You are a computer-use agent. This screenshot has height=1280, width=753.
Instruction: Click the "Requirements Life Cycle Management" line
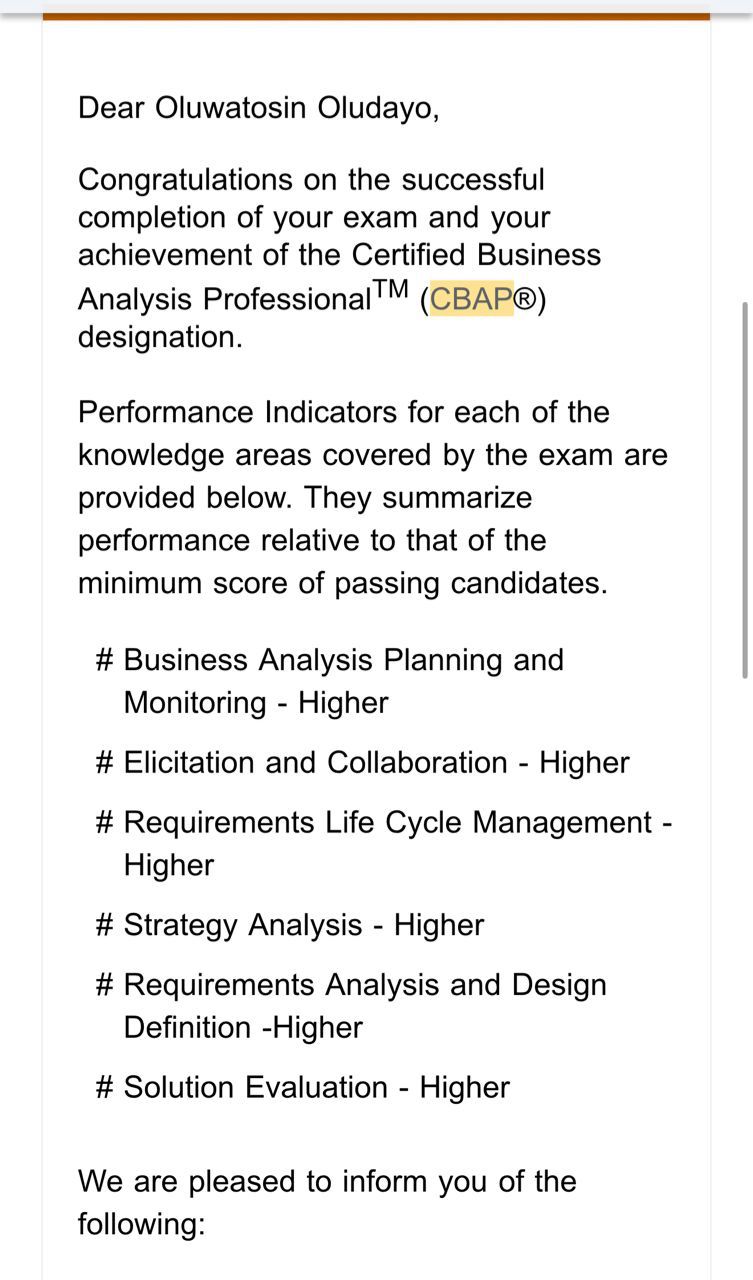pos(387,823)
